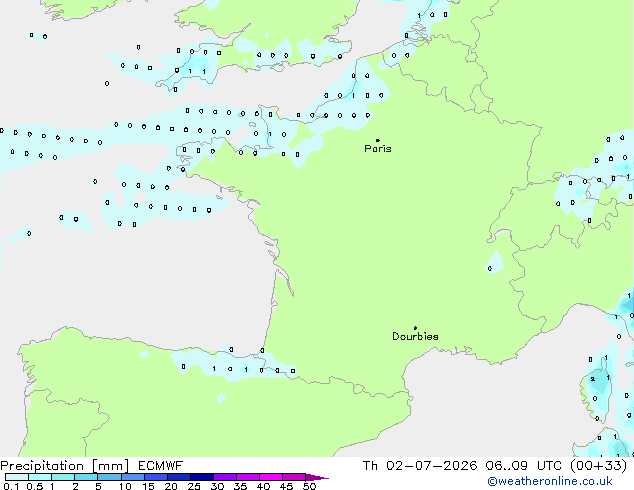634x490 pixels.
Task: Pick the 2–5 mm legend swatch
Action: click(86, 477)
